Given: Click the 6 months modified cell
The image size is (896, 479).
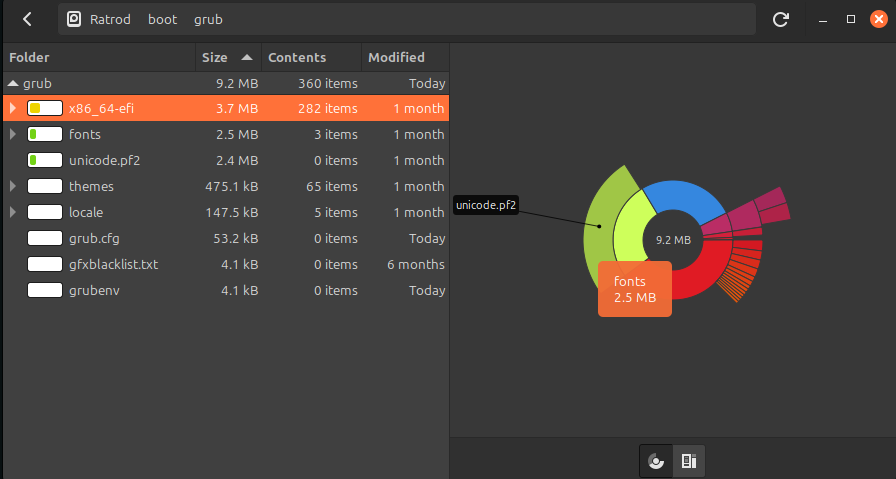Looking at the screenshot, I should tap(416, 265).
